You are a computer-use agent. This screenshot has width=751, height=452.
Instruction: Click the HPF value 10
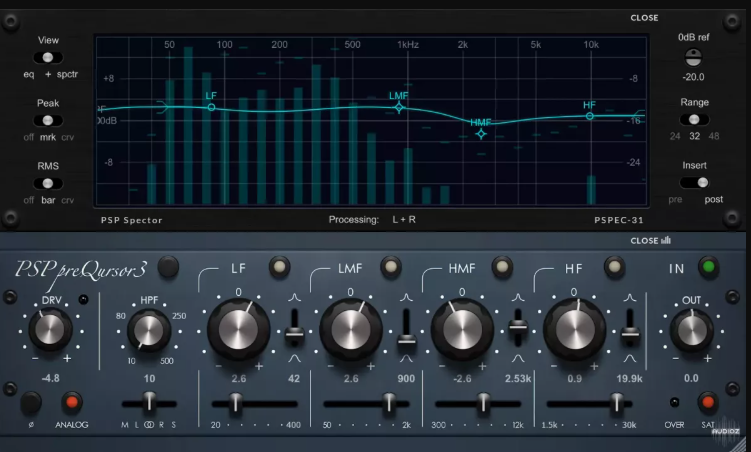click(149, 379)
